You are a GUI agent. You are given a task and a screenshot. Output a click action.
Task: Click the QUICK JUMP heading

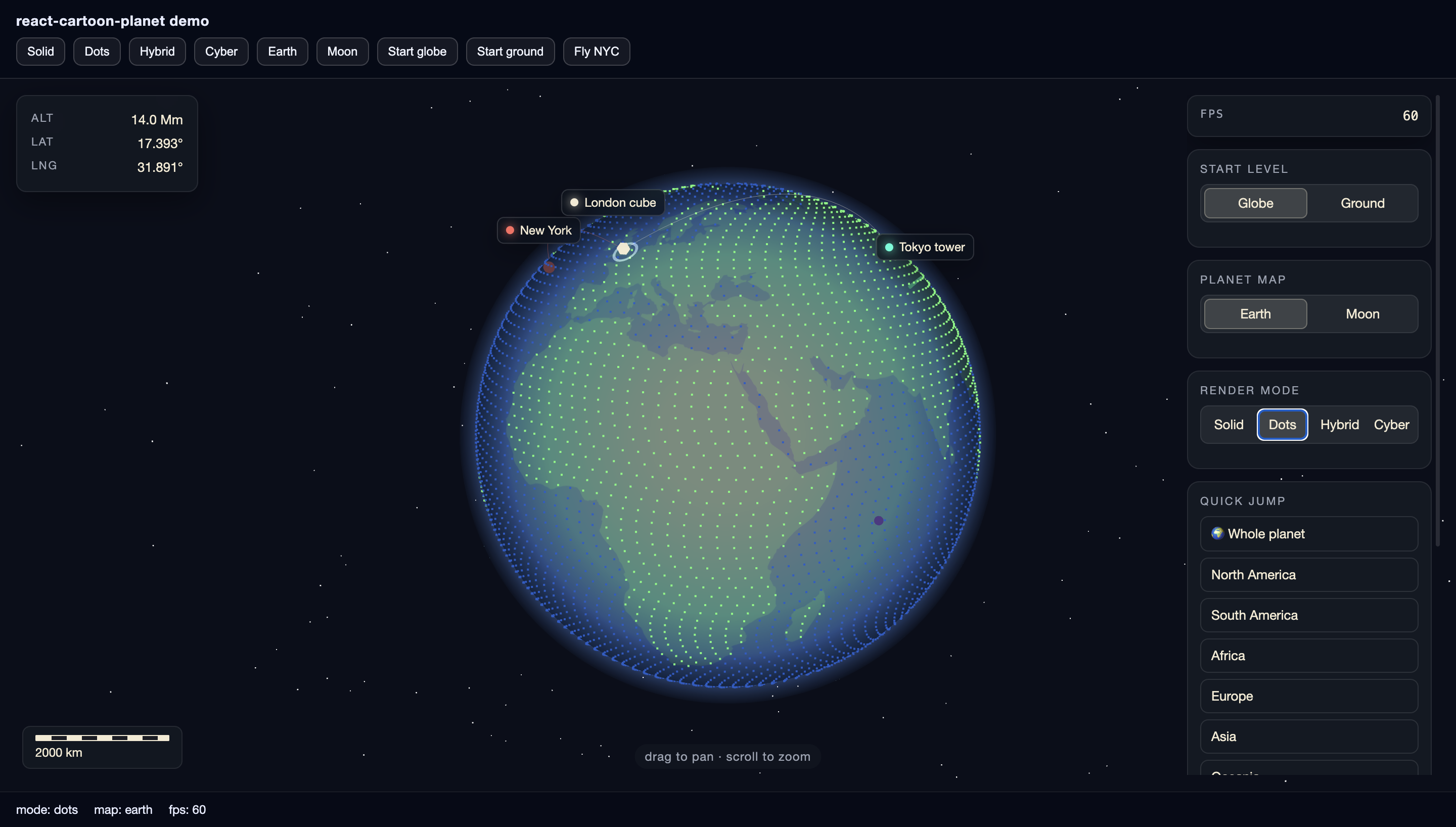[1243, 501]
